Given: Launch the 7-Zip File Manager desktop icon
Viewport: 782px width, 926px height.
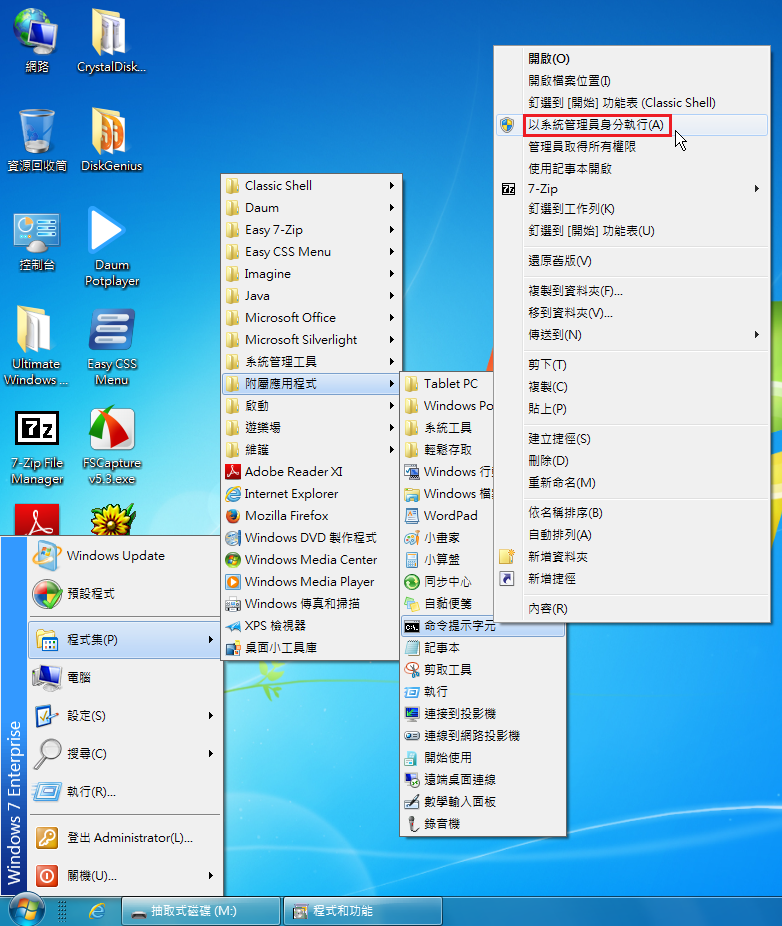Looking at the screenshot, I should coord(37,446).
